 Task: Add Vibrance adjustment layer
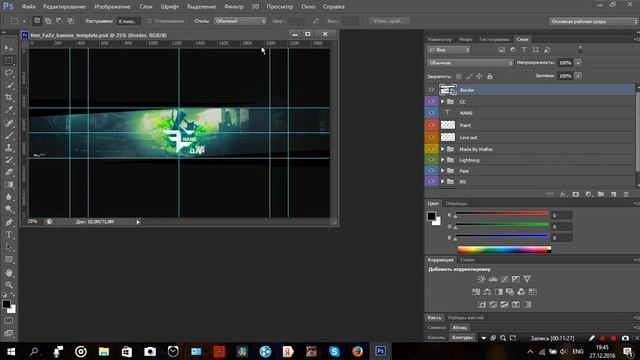(527, 279)
